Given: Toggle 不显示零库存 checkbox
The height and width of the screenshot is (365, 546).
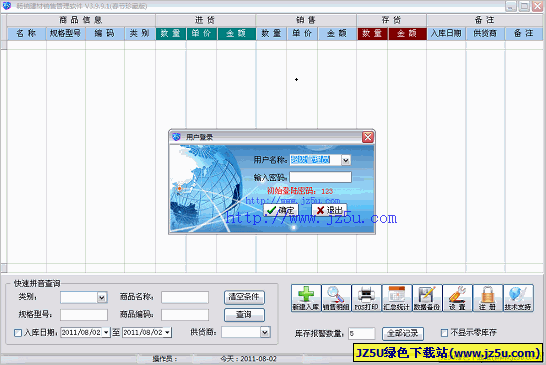Looking at the screenshot, I should pyautogui.click(x=444, y=333).
